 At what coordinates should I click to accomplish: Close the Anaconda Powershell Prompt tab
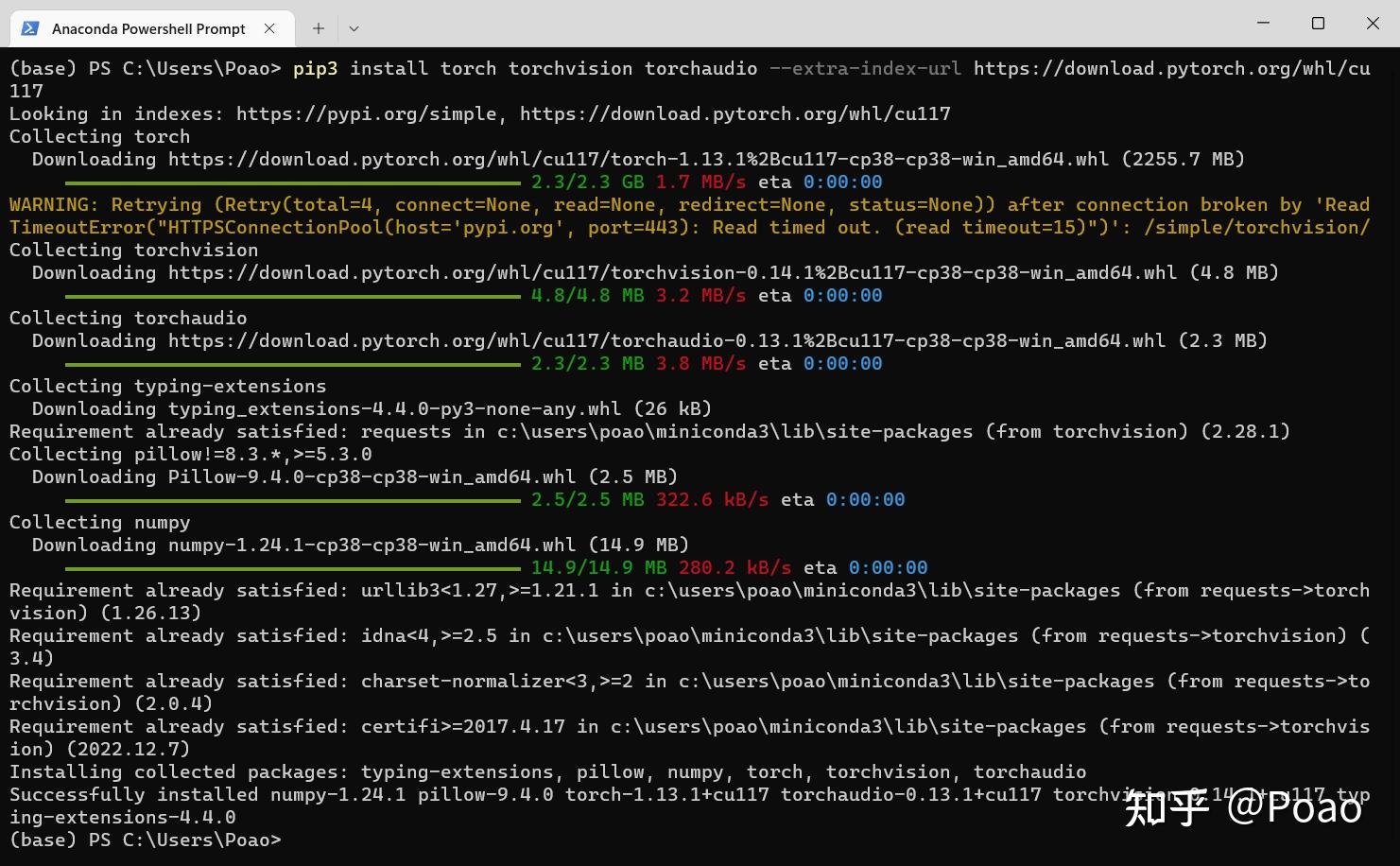(269, 28)
